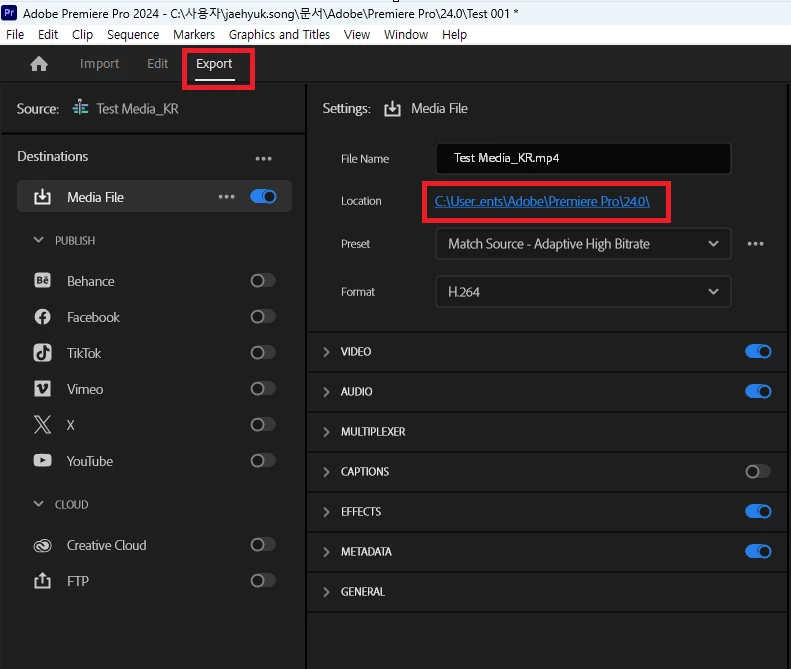
Task: Disable the Media File destination toggle
Action: coord(263,196)
